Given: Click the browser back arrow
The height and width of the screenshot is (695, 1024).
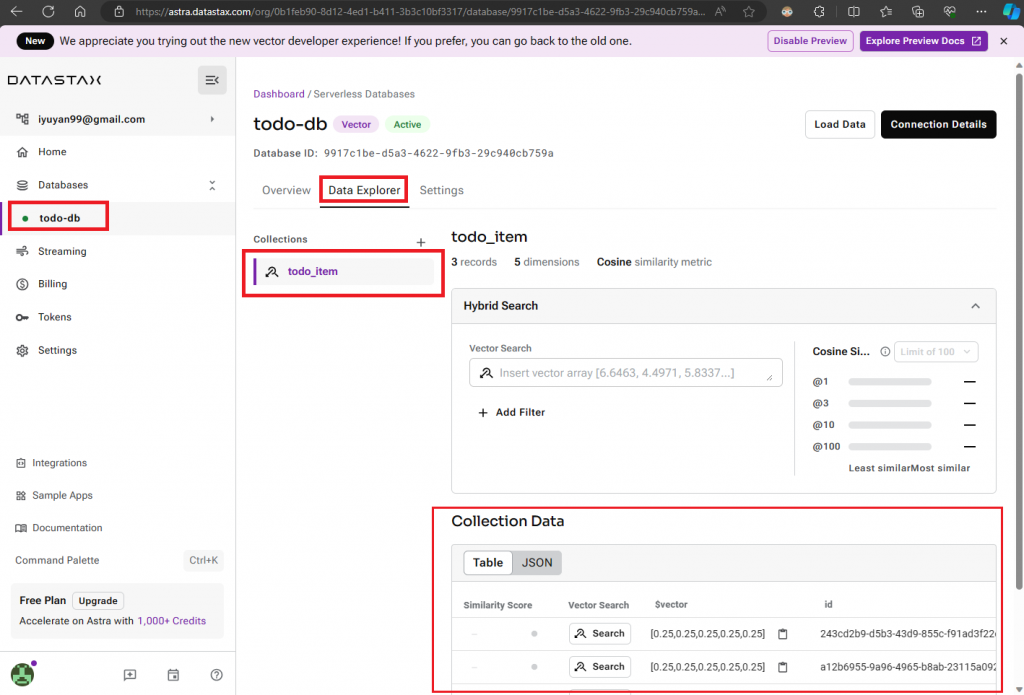Looking at the screenshot, I should point(17,11).
